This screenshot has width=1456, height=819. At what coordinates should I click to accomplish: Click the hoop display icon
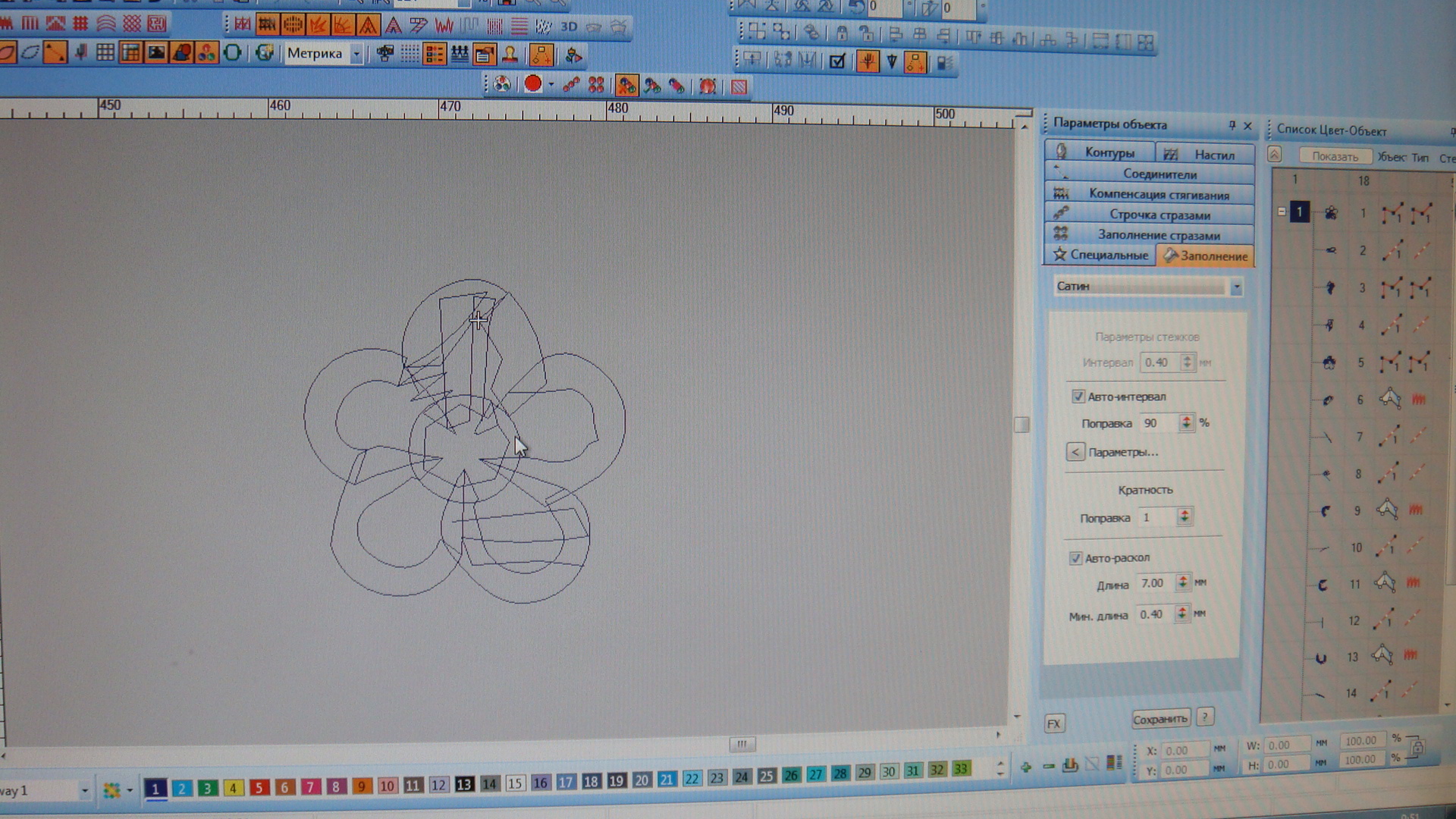click(233, 53)
